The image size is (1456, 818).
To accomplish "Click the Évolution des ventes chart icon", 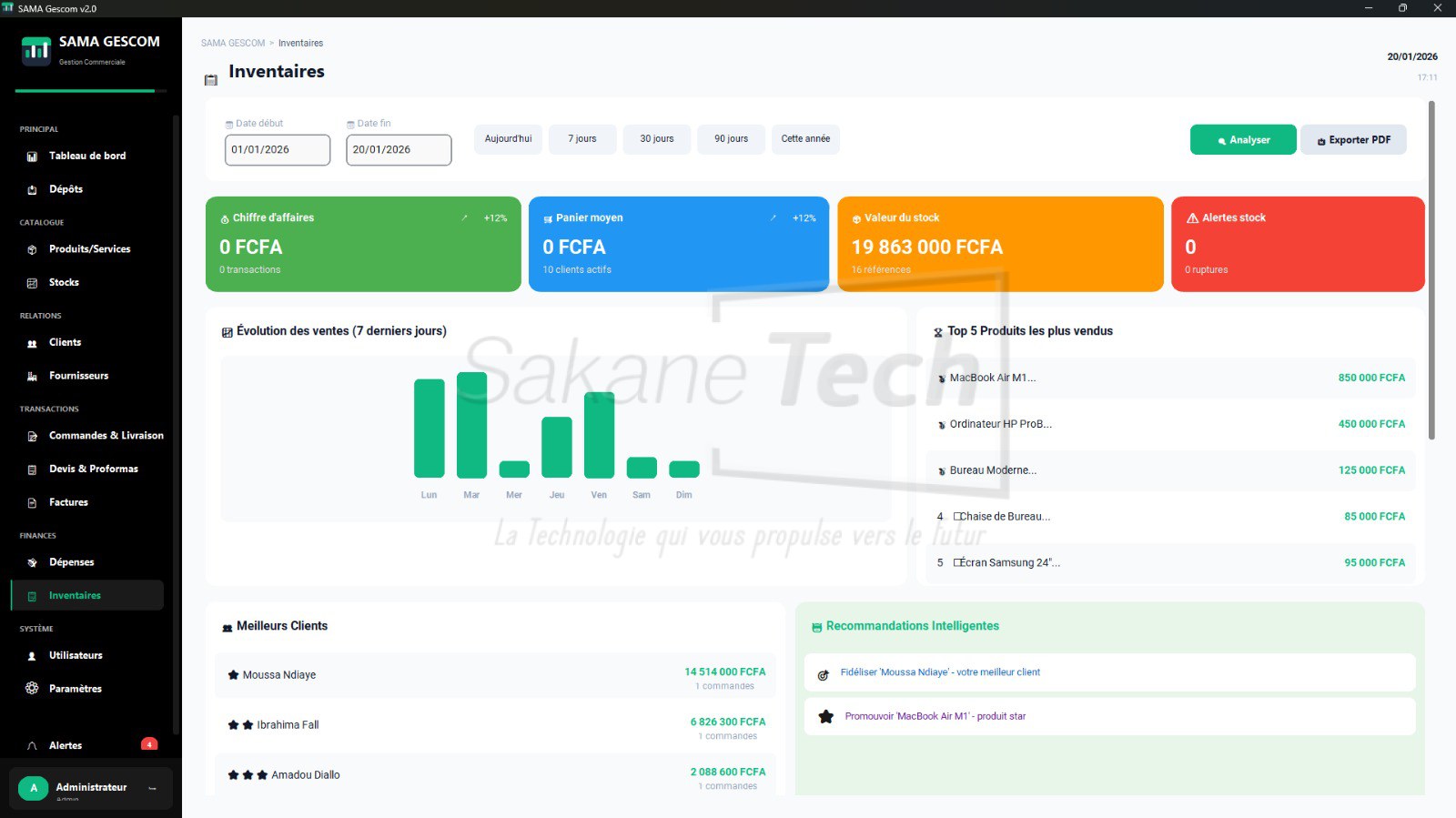I will 227,332.
